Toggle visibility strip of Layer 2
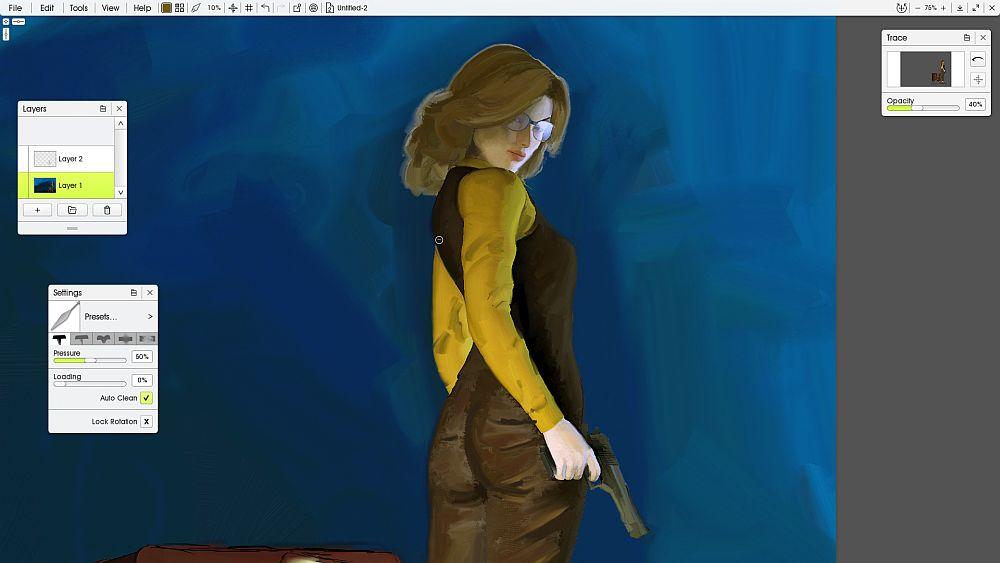The height and width of the screenshot is (563, 1000). coord(24,159)
